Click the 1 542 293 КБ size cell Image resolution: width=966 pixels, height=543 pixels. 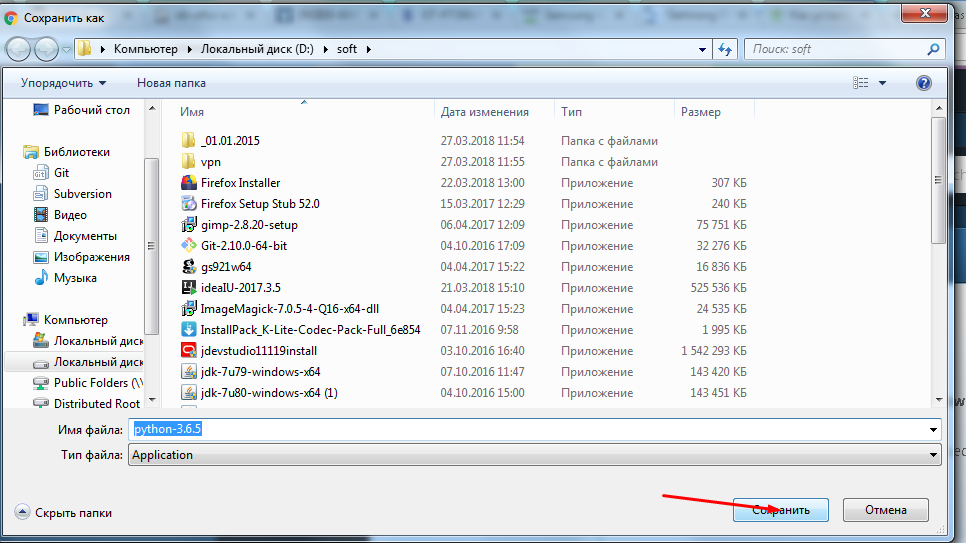pos(713,351)
